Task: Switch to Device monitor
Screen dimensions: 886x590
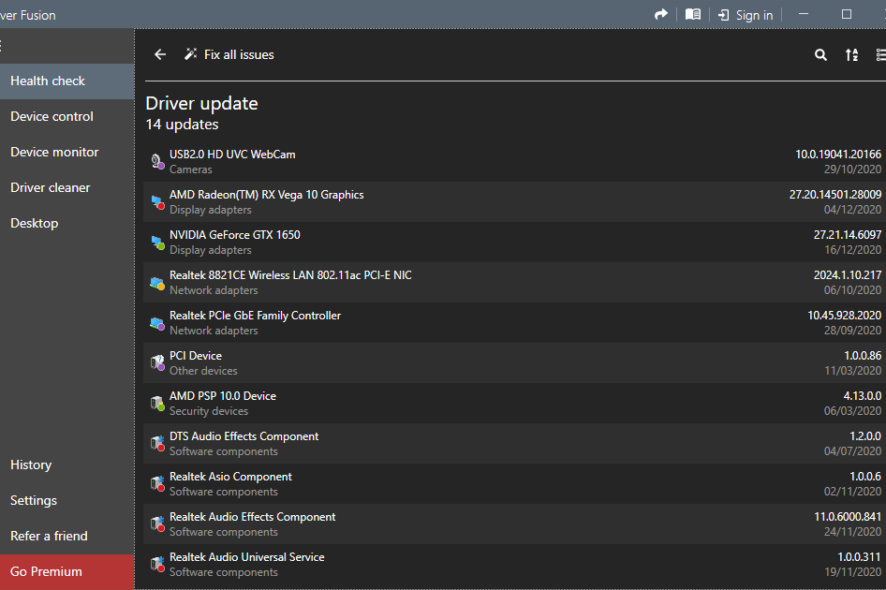Action: (67, 152)
